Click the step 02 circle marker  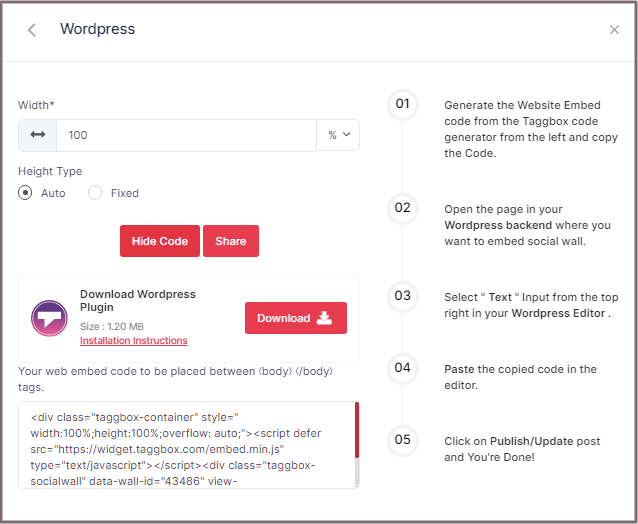(x=403, y=208)
